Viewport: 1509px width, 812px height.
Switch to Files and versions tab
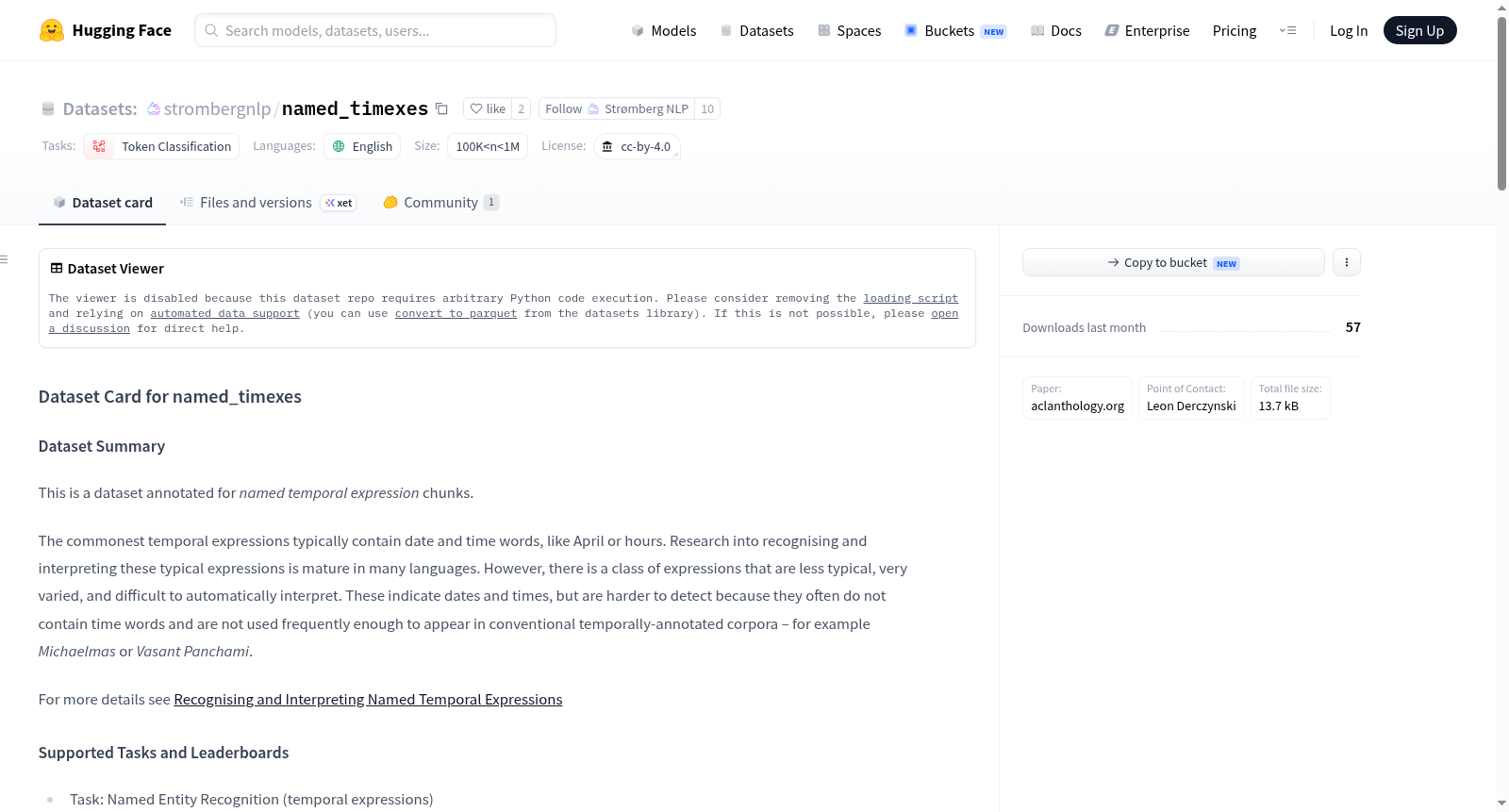[268, 203]
